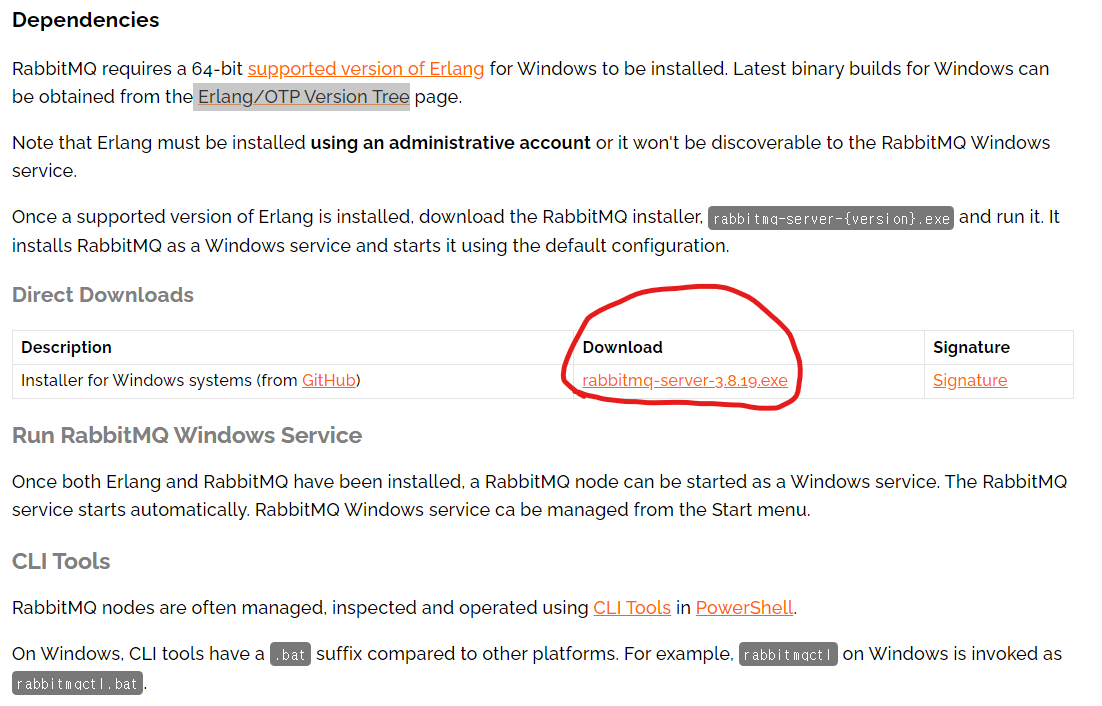The image size is (1102, 706).
Task: Download rabbitmq-server-3.8.19.exe
Action: [x=685, y=381]
